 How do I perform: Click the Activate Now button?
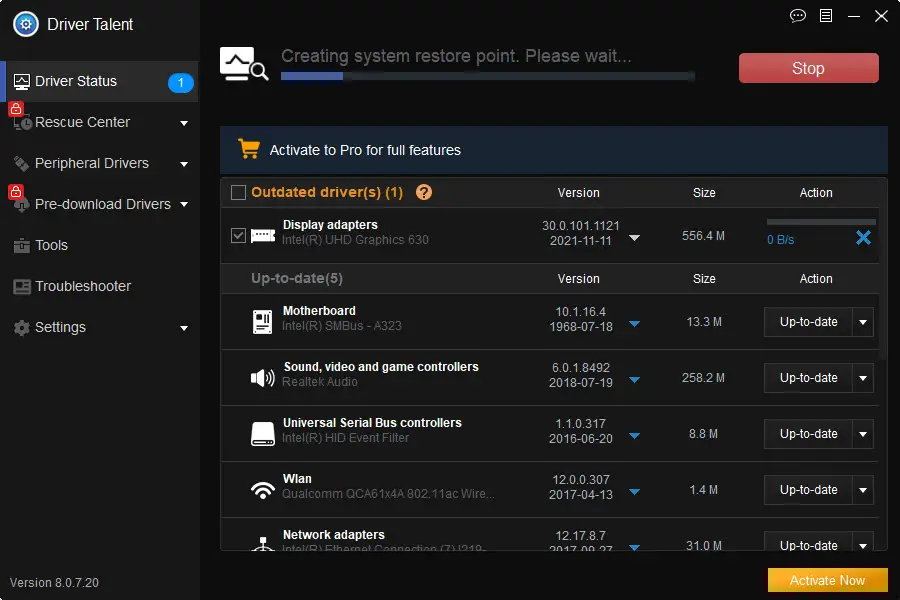pyautogui.click(x=827, y=580)
